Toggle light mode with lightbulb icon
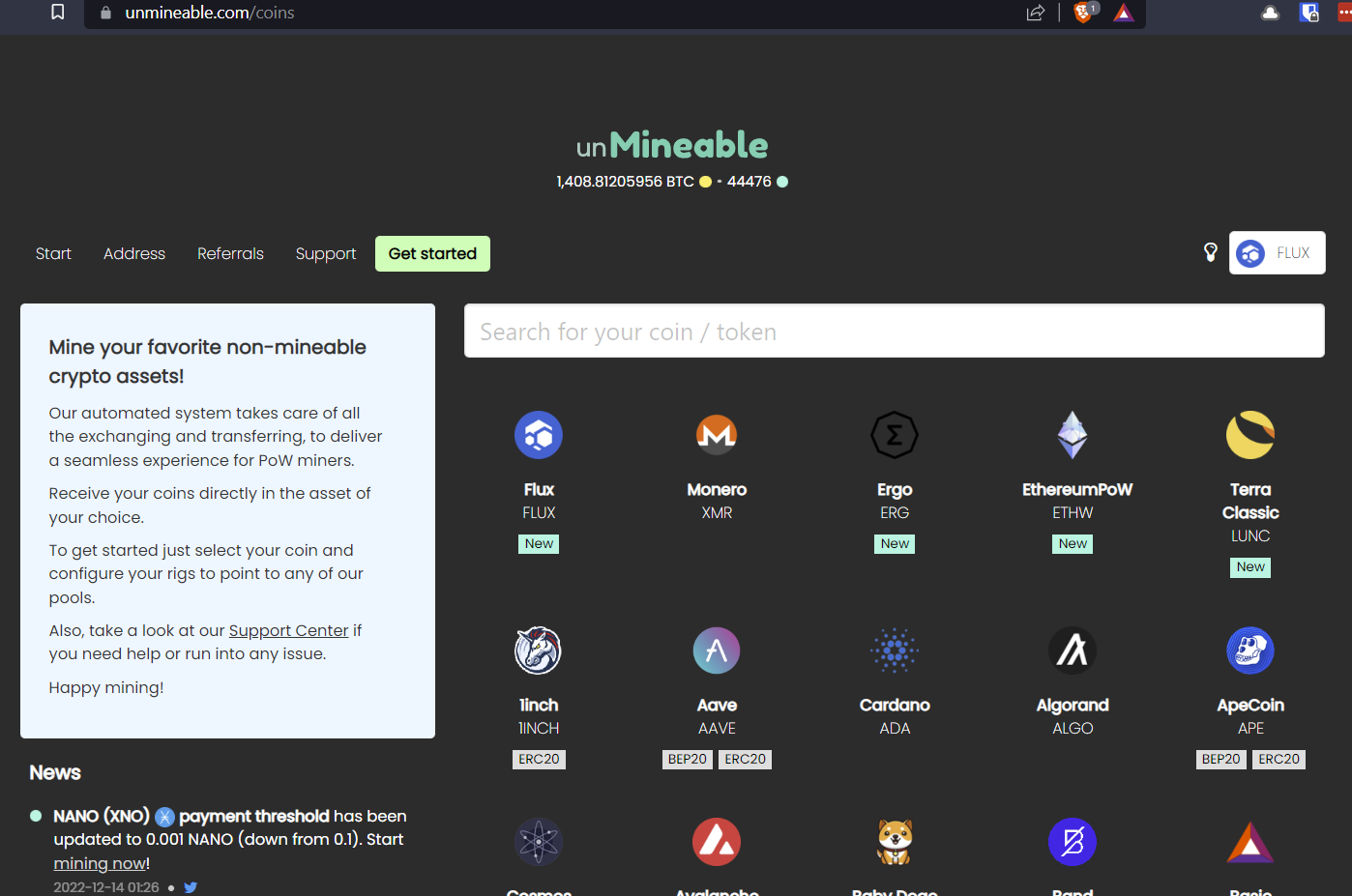Screen dimensions: 1352x896 click(1210, 252)
